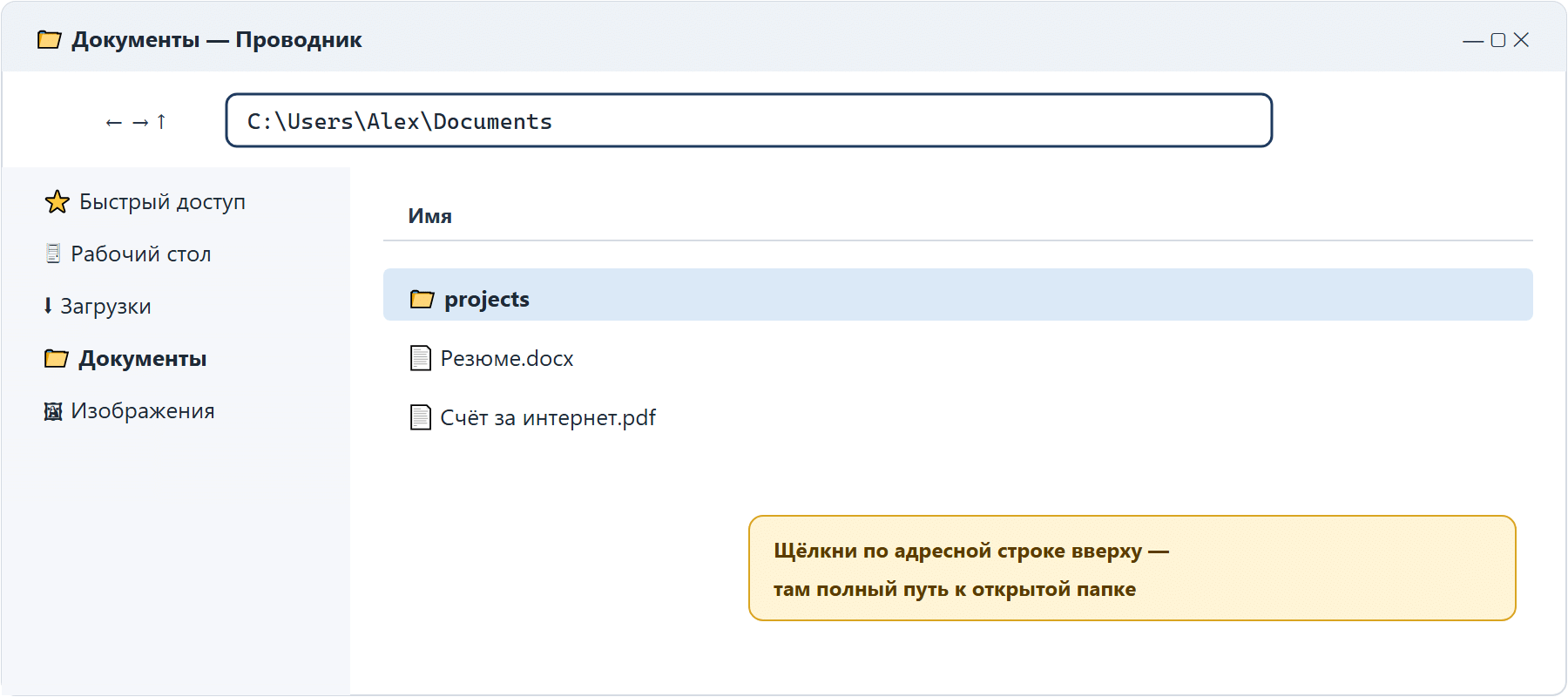This screenshot has height=697, width=1568.
Task: Open Изображения in the sidebar
Action: point(143,410)
